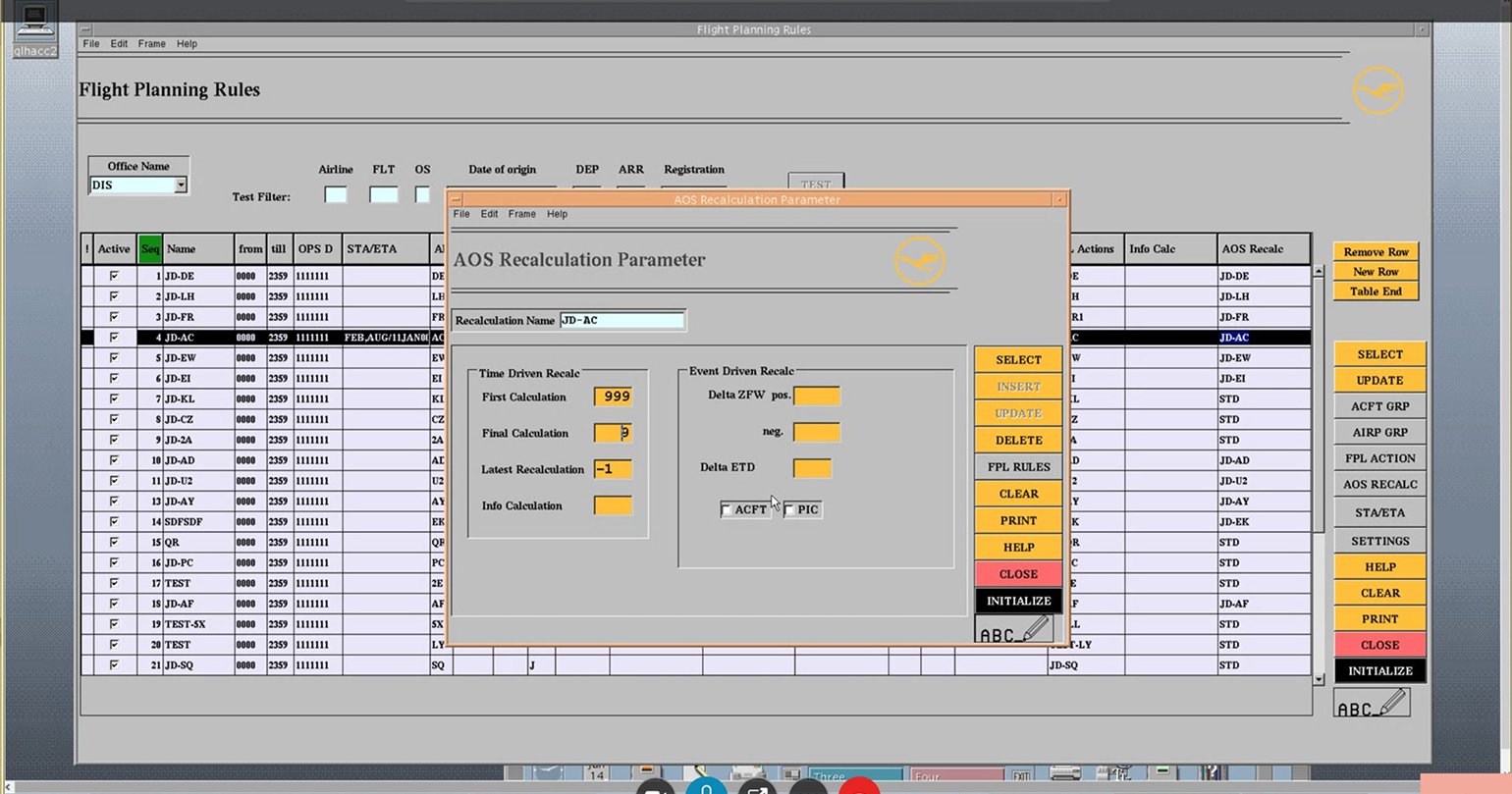Toggle the Active checkbox for row JD-DE
Viewport: 1512px width, 794px height.
coord(114,276)
